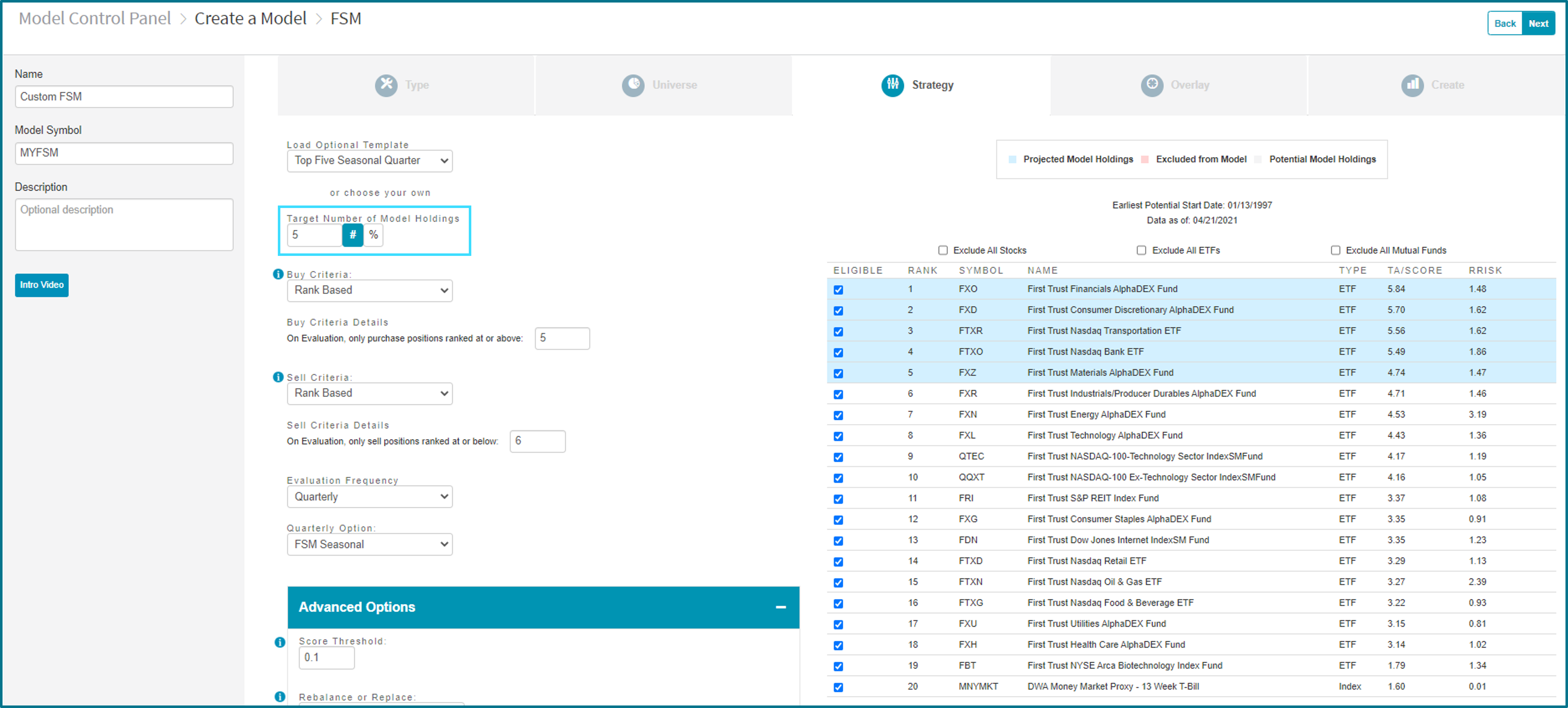Uncheck eligibility for FBT row

tap(838, 666)
